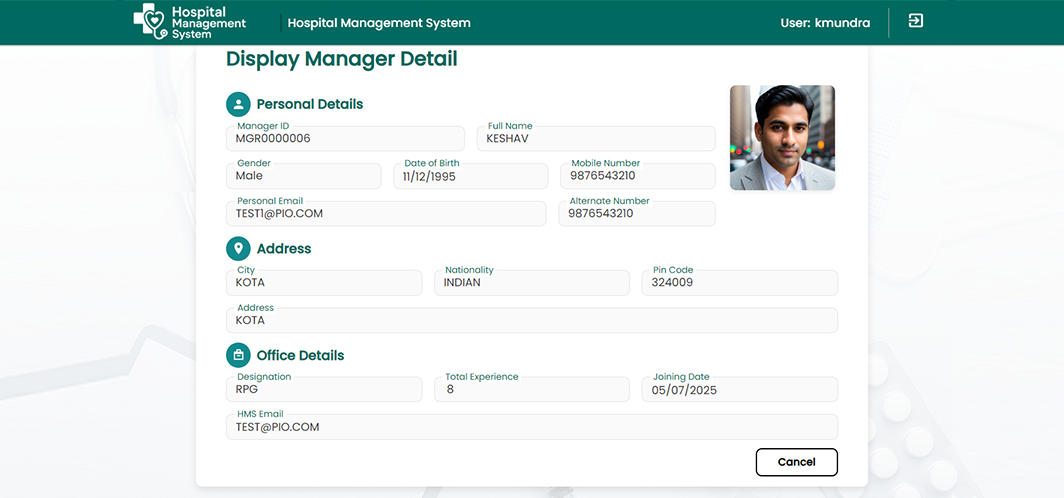Open the Date of Birth field
This screenshot has height=498, width=1064.
tap(470, 176)
